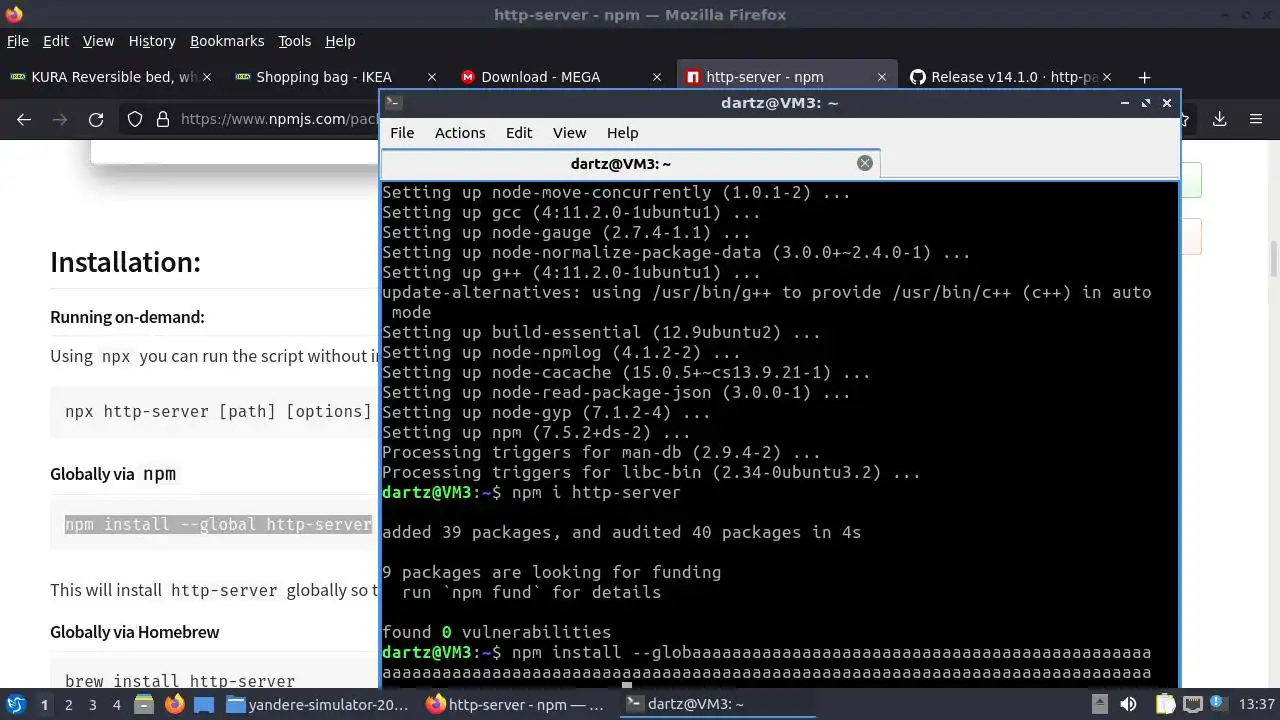This screenshot has width=1280, height=720.
Task: Open the Firefox hamburger application menu
Action: coord(1256,119)
